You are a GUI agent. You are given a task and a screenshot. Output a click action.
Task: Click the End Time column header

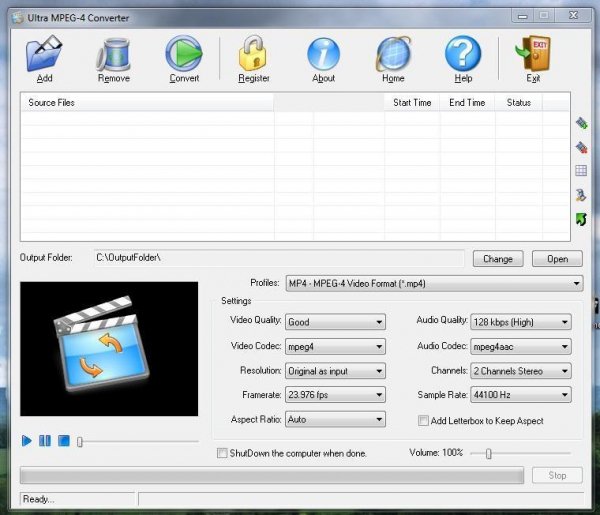point(467,103)
